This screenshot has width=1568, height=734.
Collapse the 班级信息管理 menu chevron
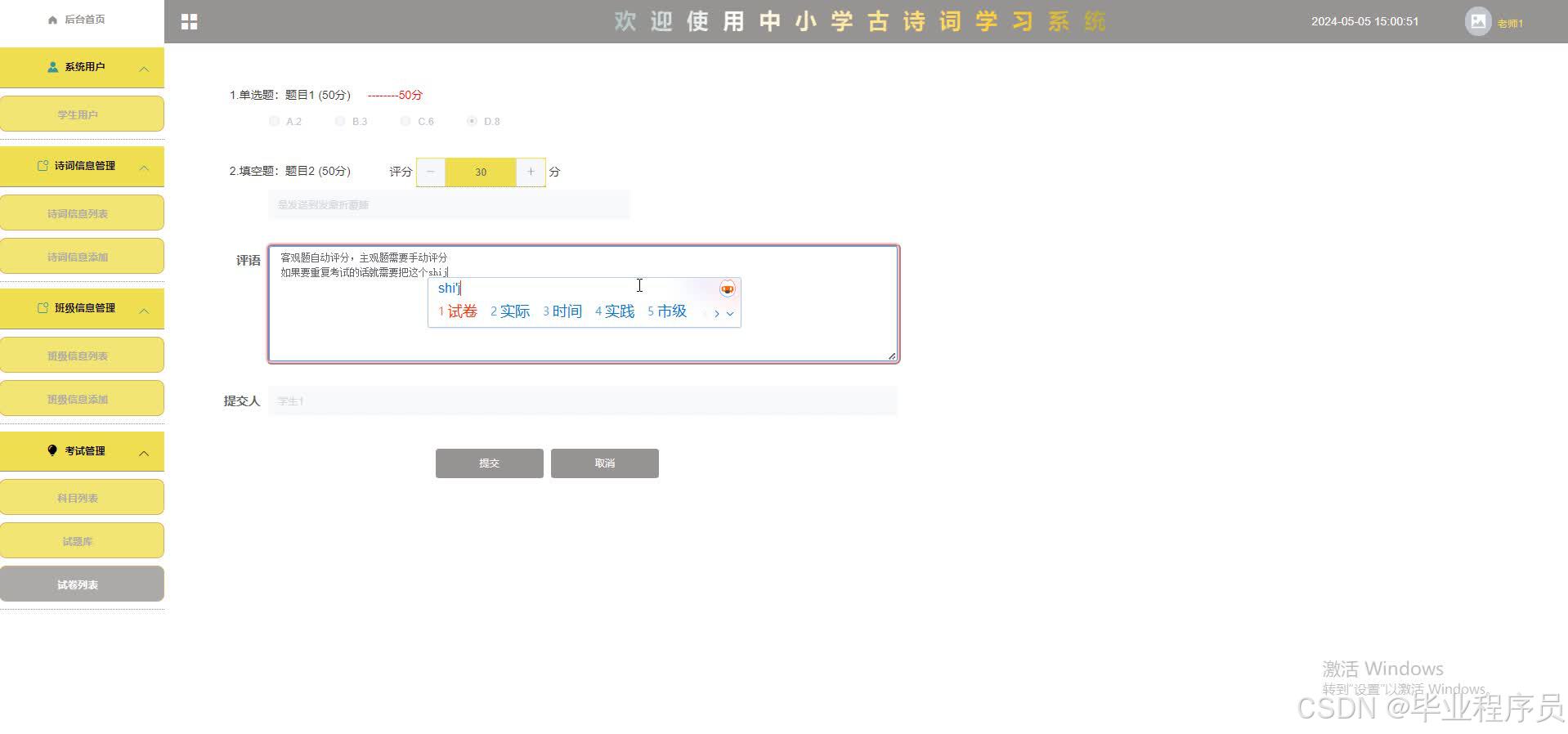coord(144,311)
